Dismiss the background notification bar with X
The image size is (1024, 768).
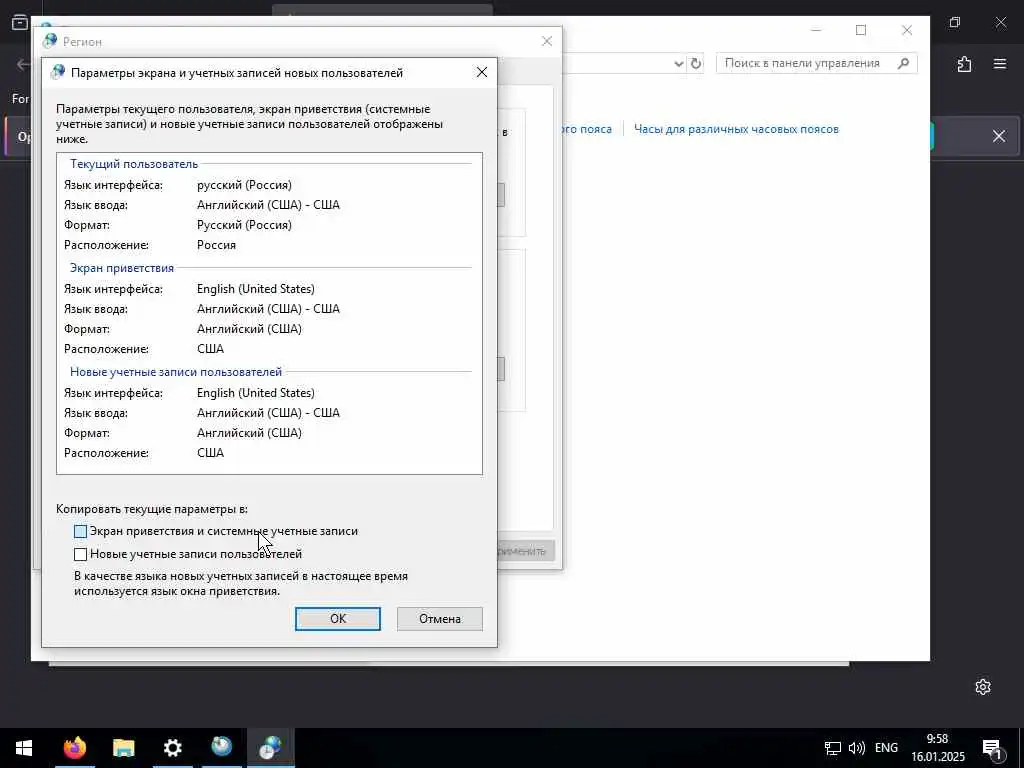999,136
